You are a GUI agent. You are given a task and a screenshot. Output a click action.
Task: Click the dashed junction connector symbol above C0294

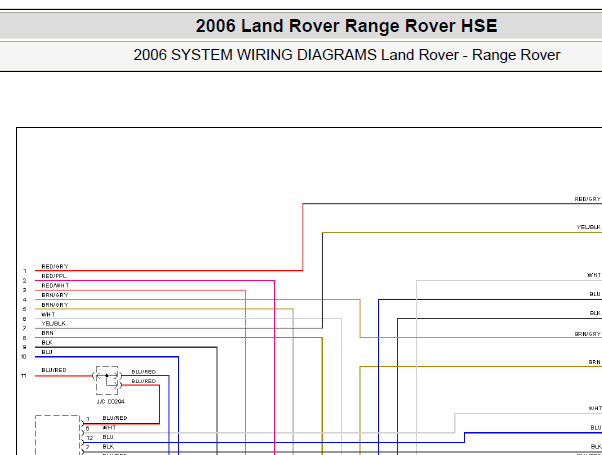(107, 381)
